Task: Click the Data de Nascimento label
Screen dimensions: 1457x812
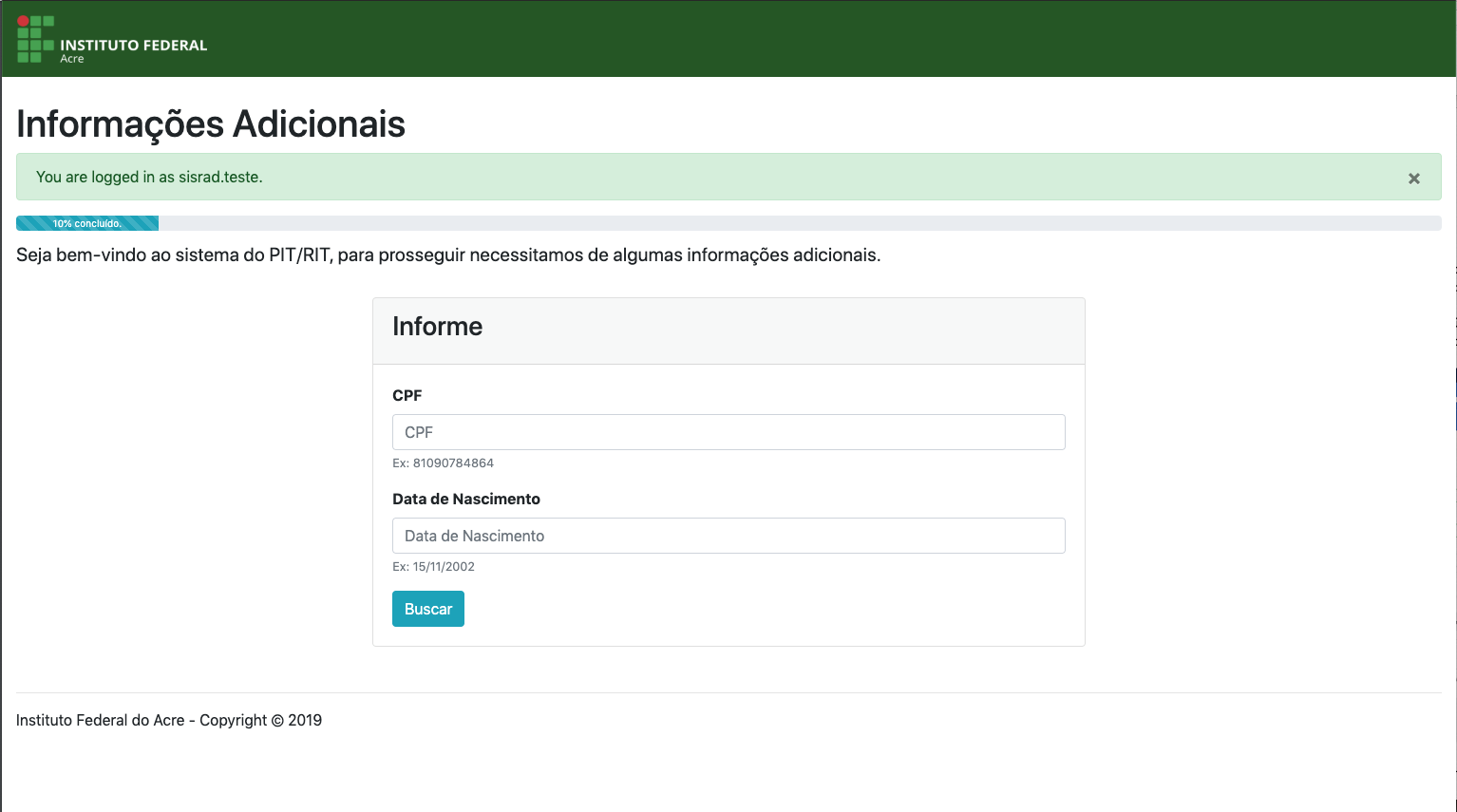Action: click(465, 499)
